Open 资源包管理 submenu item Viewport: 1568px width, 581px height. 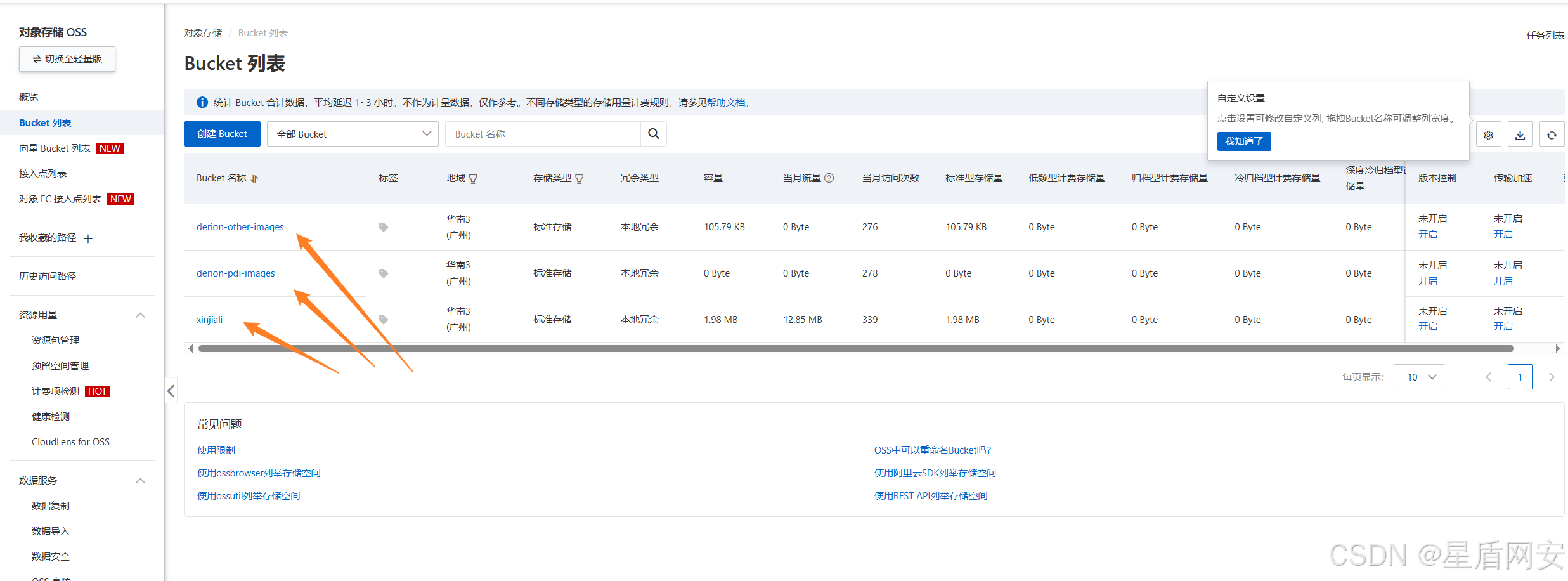coord(55,340)
